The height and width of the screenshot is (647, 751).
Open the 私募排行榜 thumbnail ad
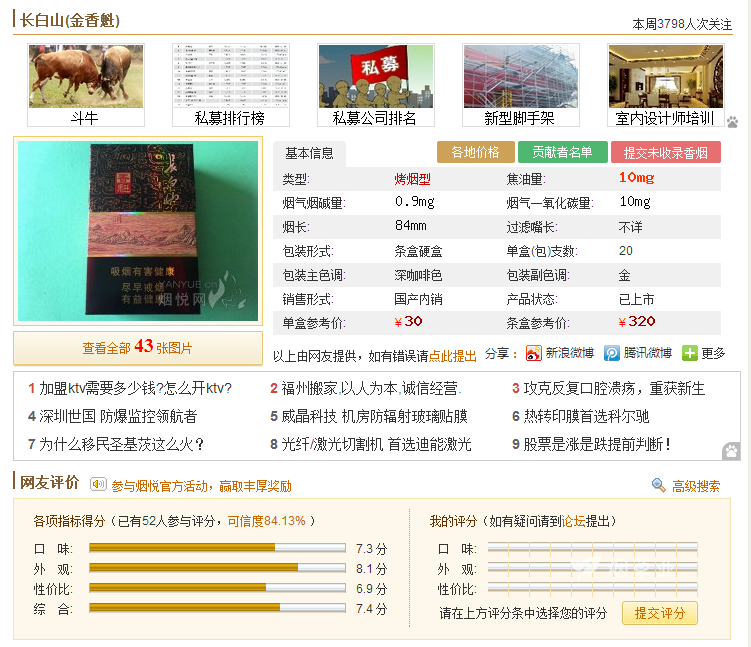point(231,85)
